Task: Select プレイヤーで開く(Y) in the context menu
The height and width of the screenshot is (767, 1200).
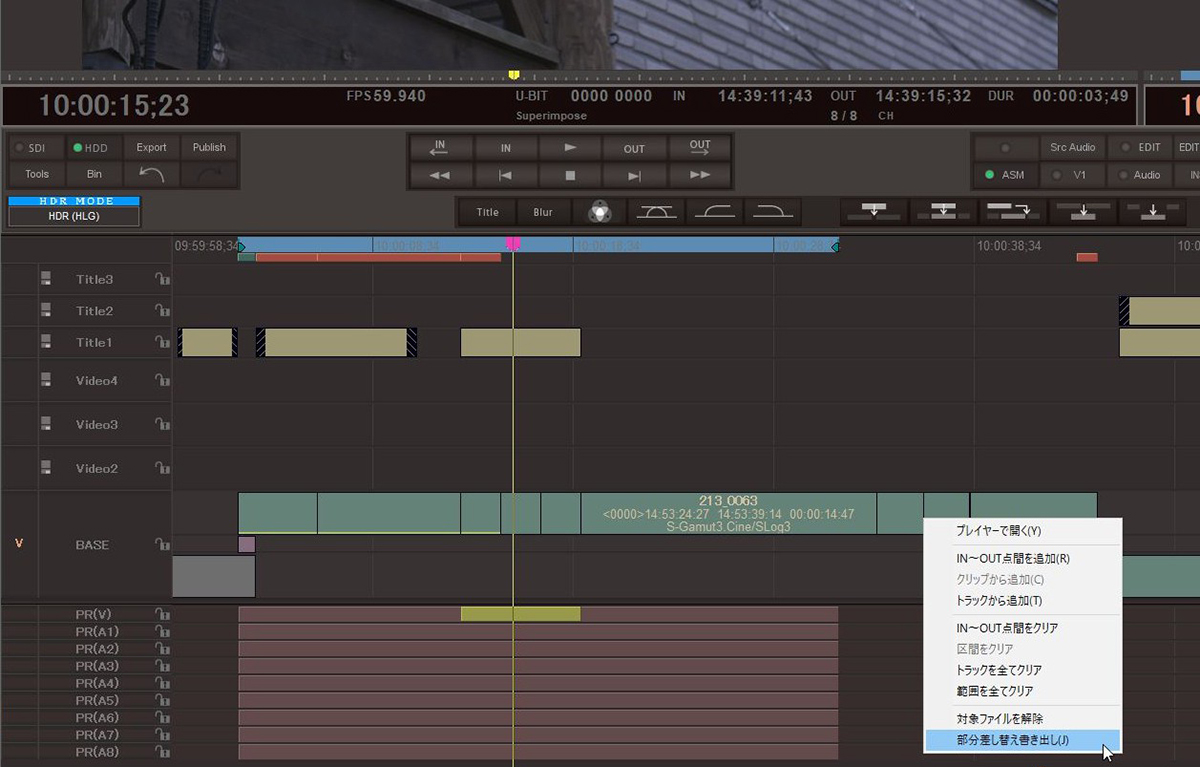Action: click(x=998, y=531)
